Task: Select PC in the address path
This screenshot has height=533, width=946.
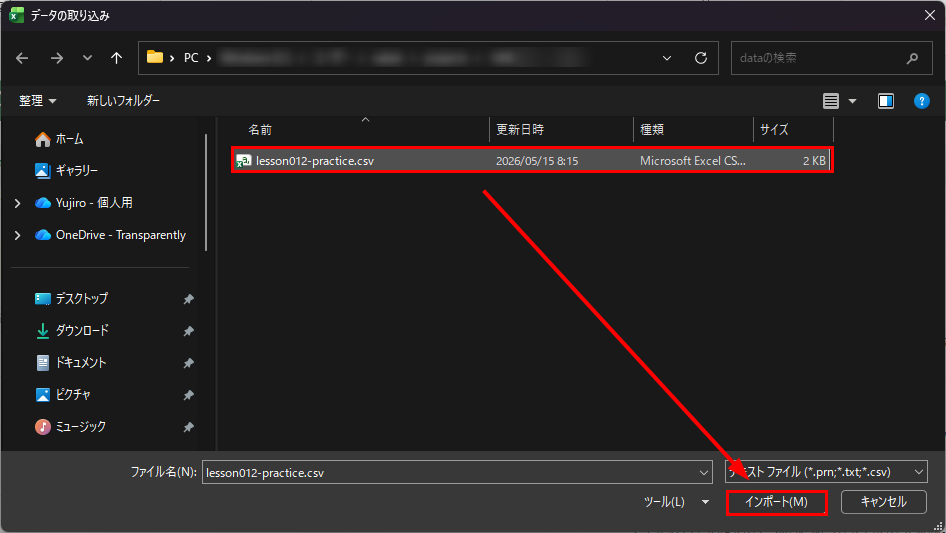Action: click(191, 58)
